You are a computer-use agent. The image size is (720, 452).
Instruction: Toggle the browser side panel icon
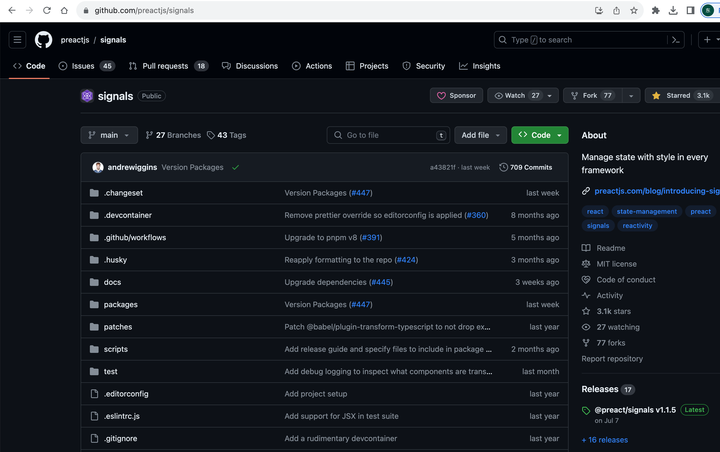[x=690, y=11]
